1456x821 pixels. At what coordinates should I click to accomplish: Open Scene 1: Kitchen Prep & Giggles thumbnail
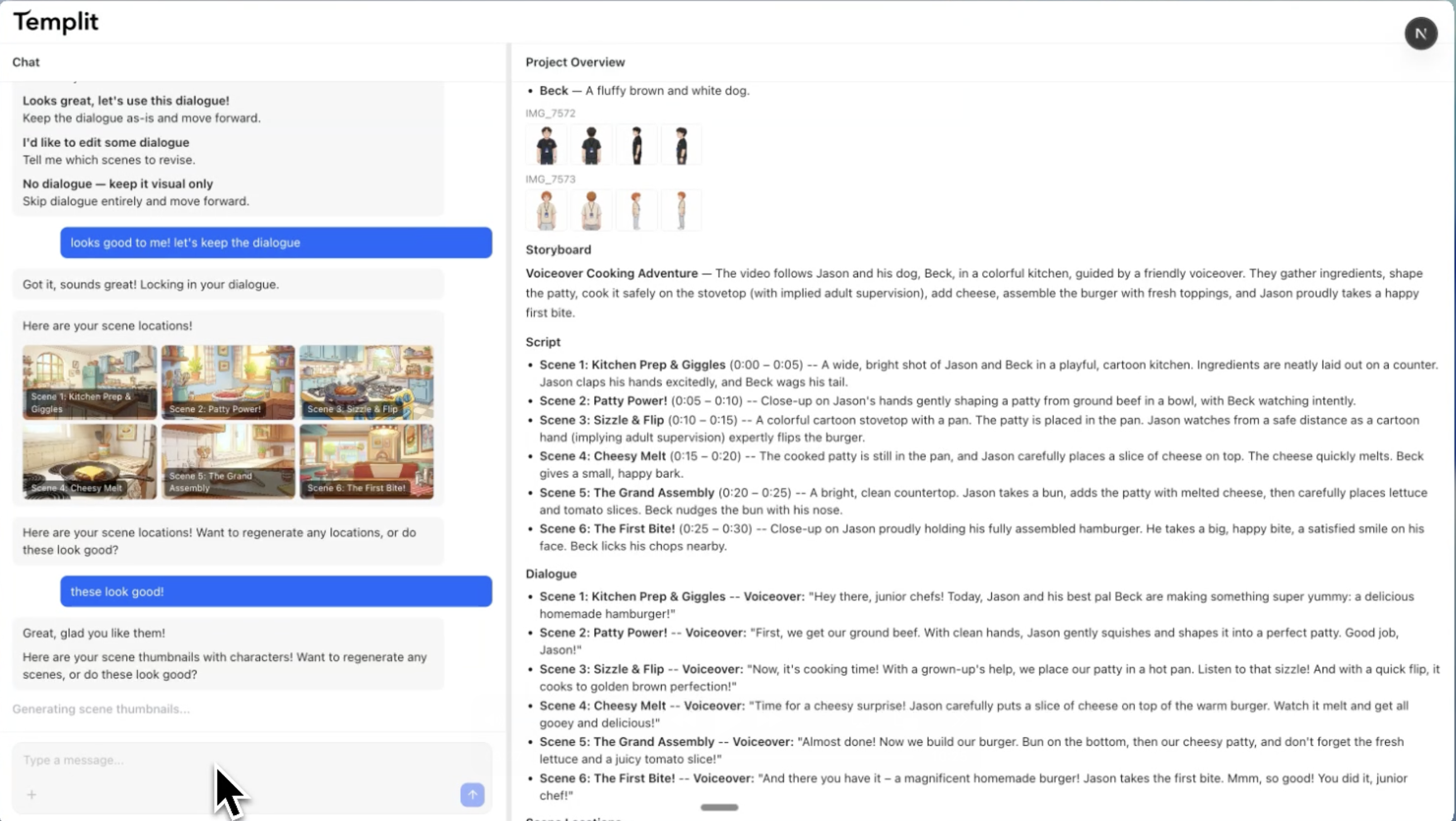pyautogui.click(x=89, y=381)
